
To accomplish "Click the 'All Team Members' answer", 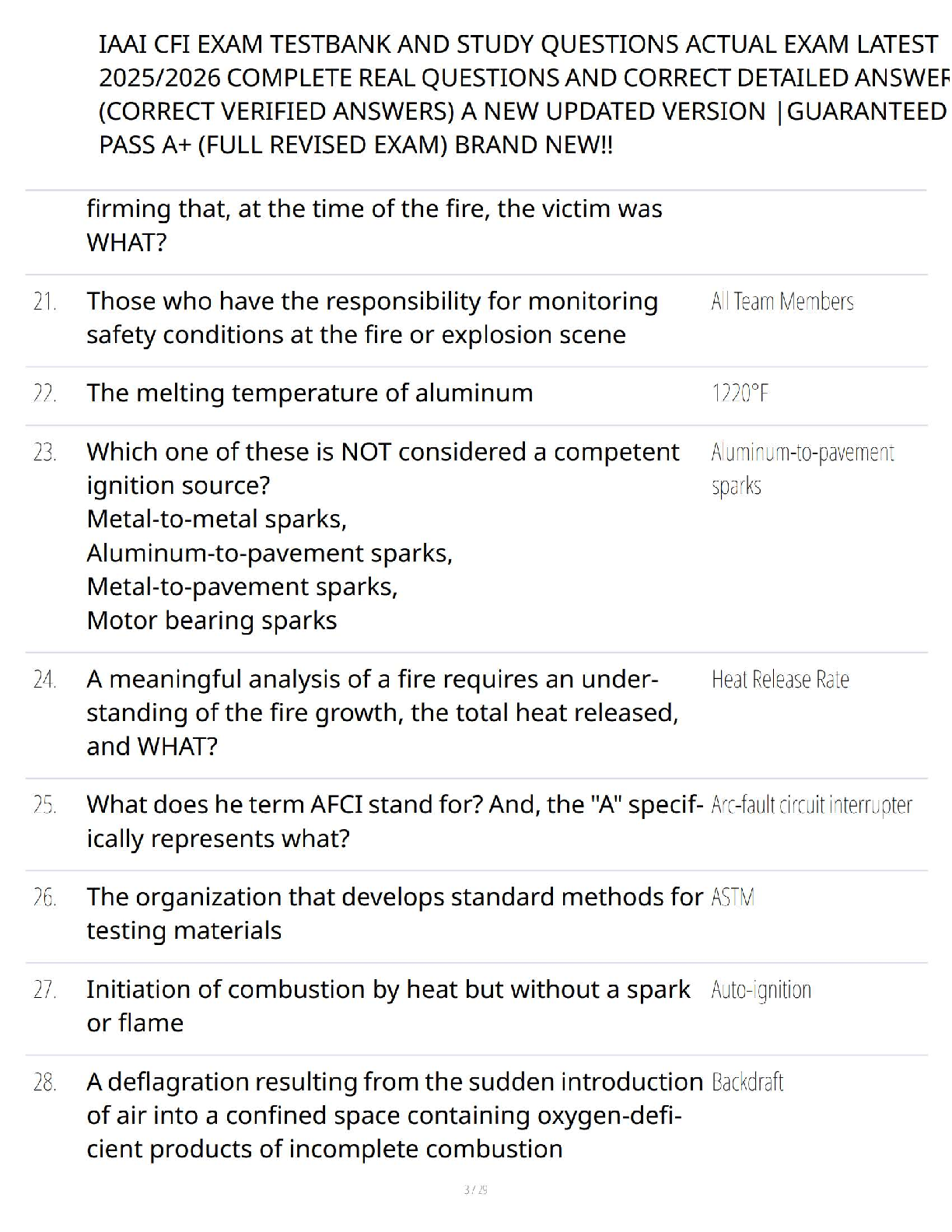I will [782, 302].
